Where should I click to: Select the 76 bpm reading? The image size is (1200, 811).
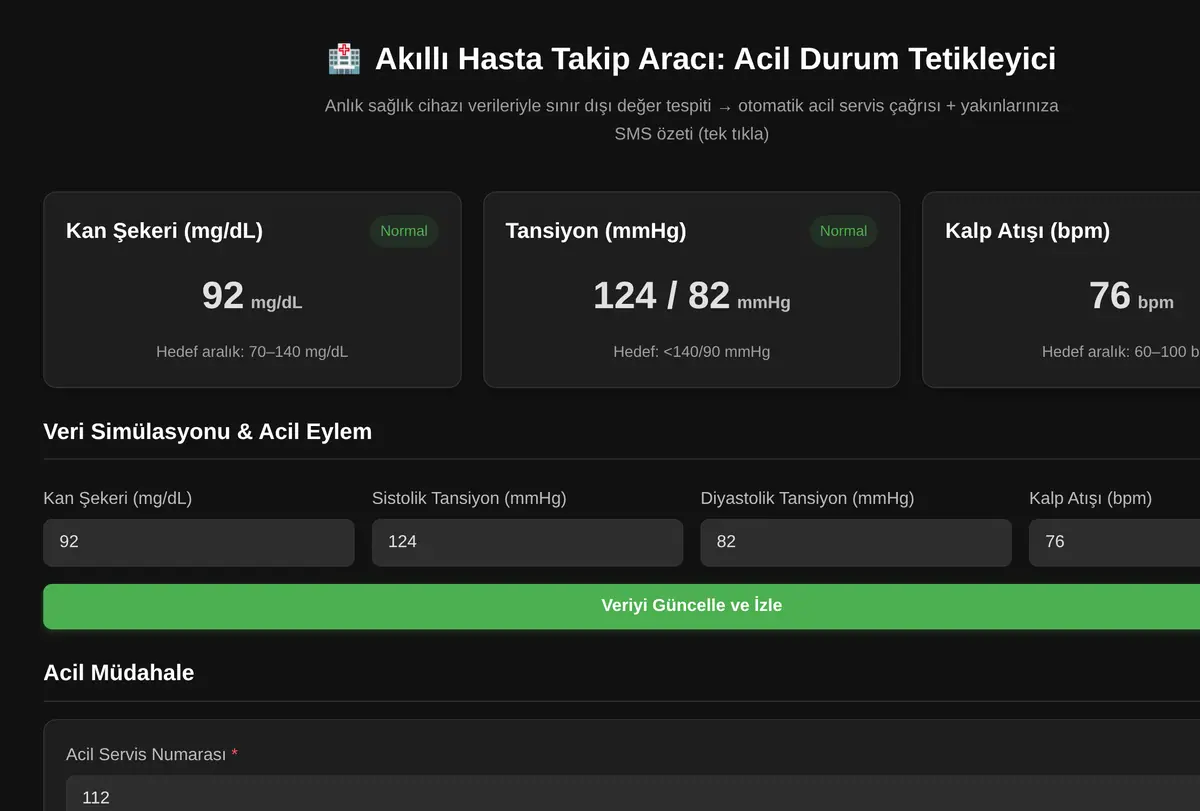(x=1131, y=297)
